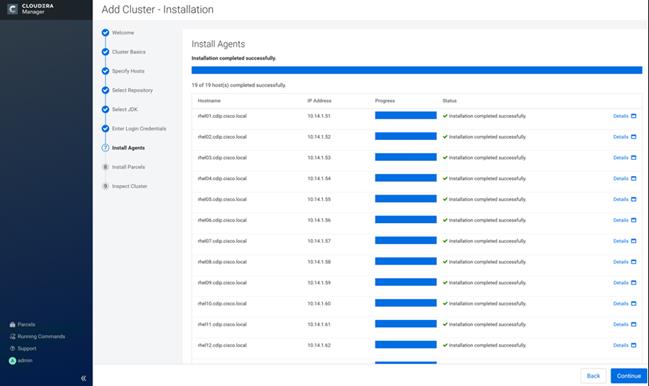Click status text for rhel03 row
The height and width of the screenshot is (386, 649).
[487, 158]
